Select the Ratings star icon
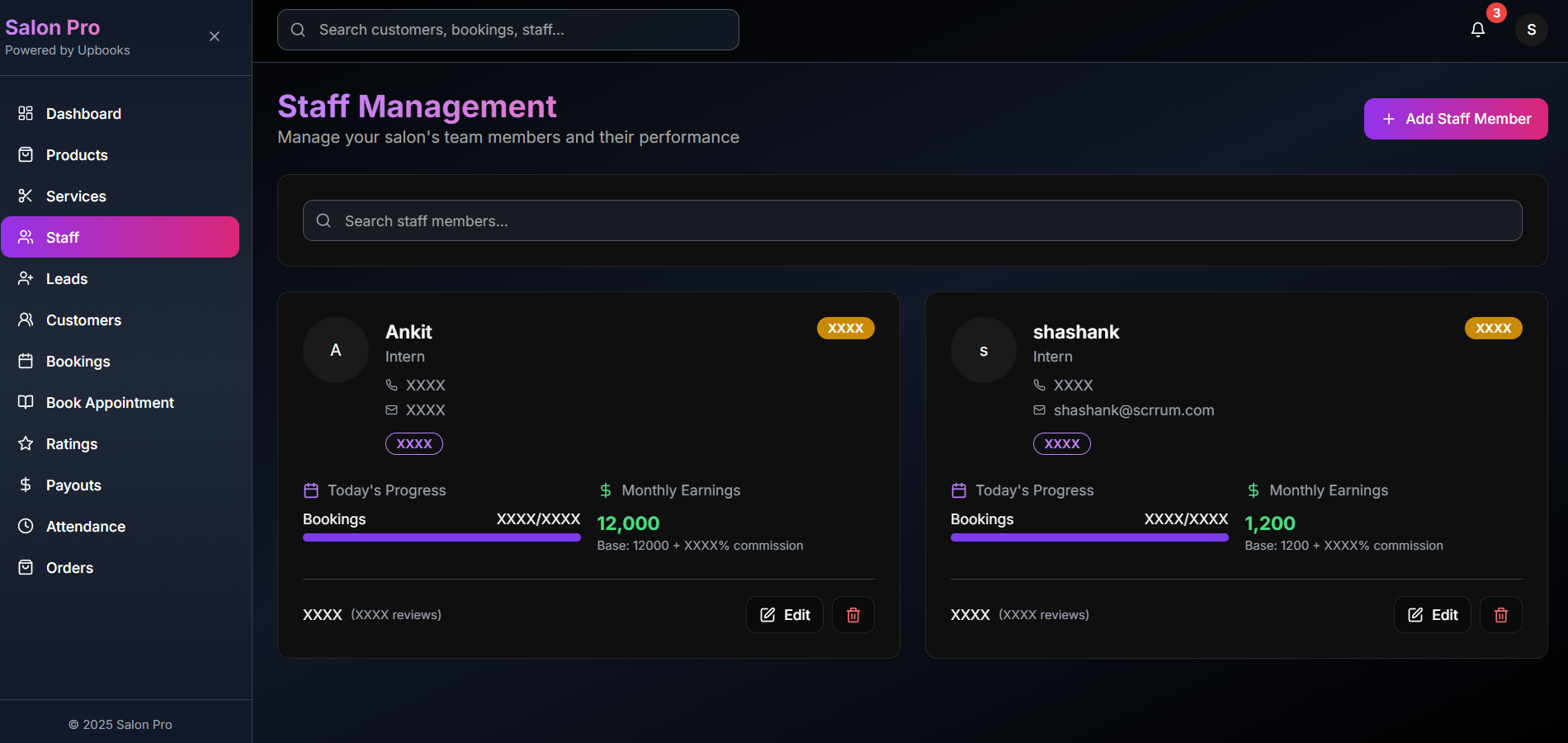The height and width of the screenshot is (743, 1568). click(x=26, y=443)
